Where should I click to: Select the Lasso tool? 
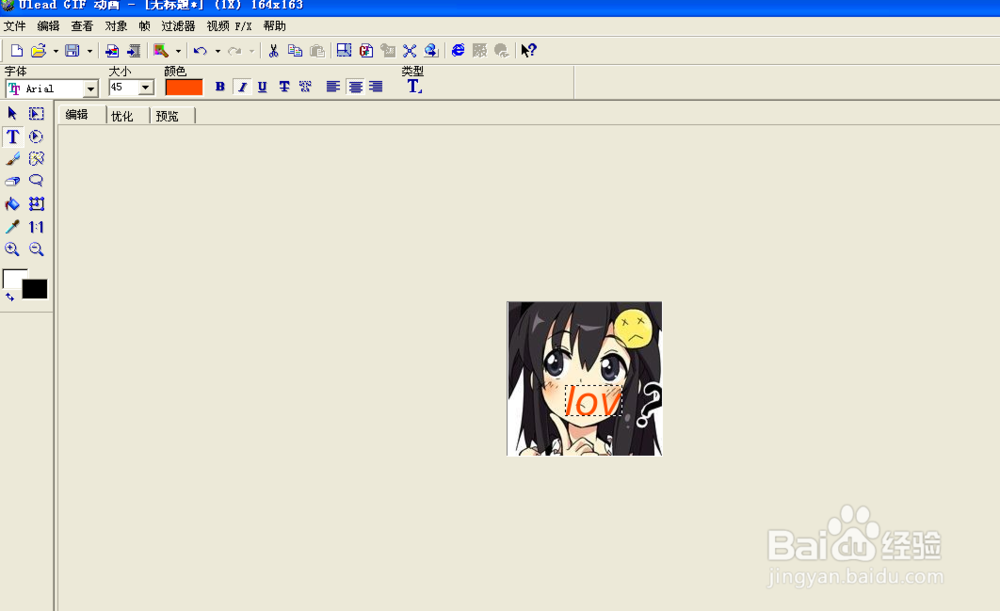[36, 181]
